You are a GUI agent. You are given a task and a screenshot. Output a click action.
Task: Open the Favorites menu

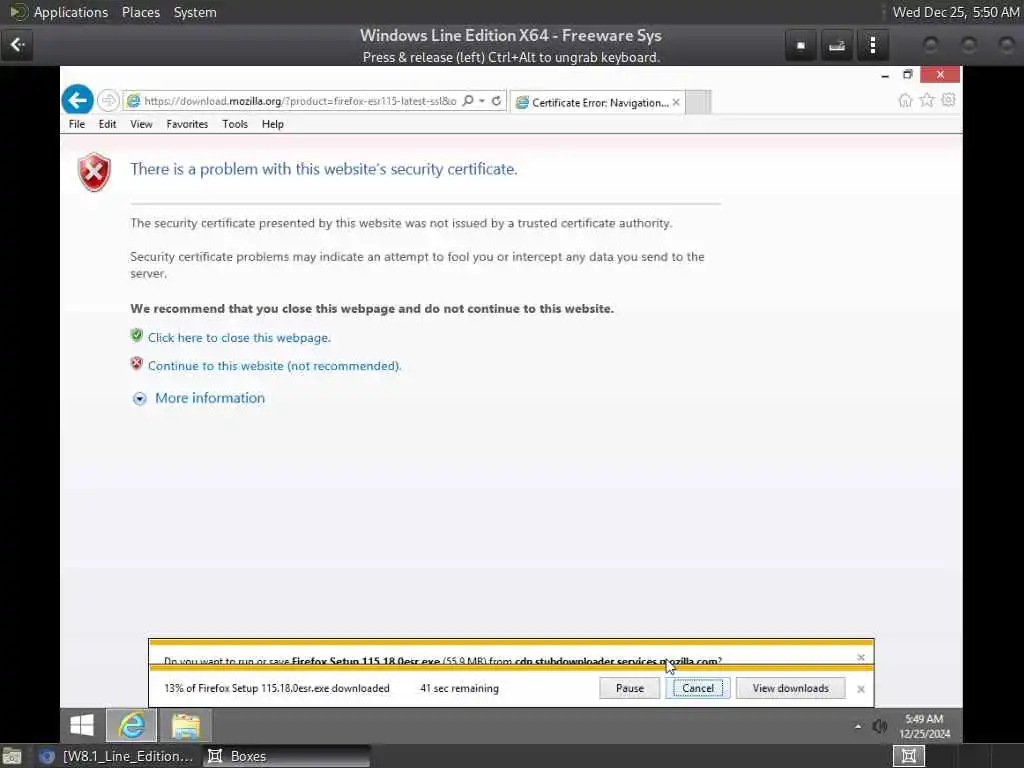(187, 124)
